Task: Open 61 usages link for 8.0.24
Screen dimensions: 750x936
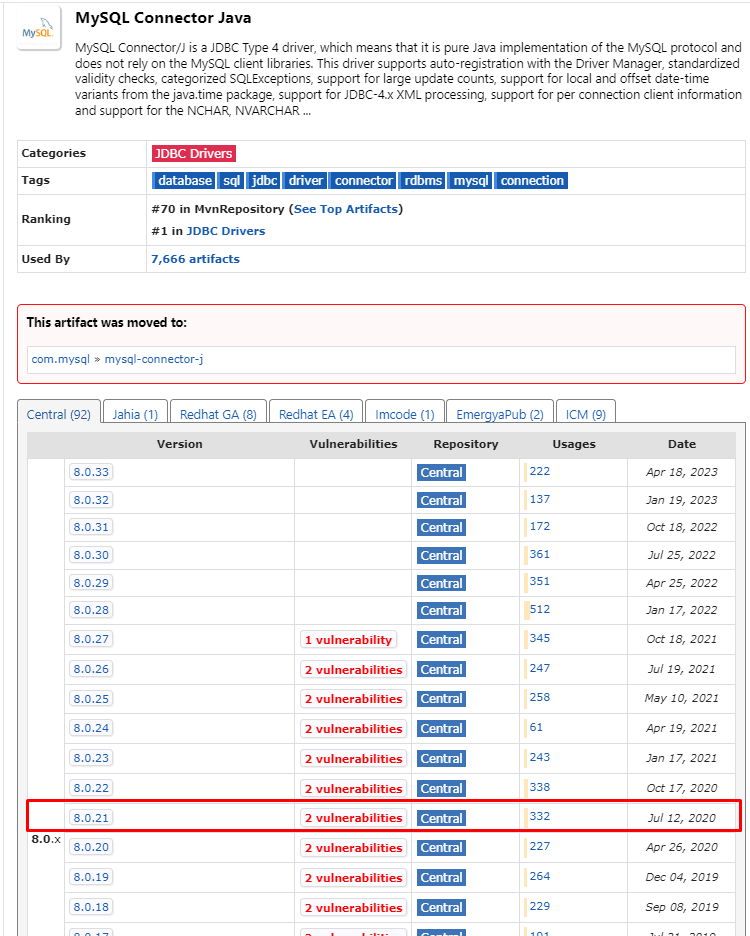Action: [536, 727]
